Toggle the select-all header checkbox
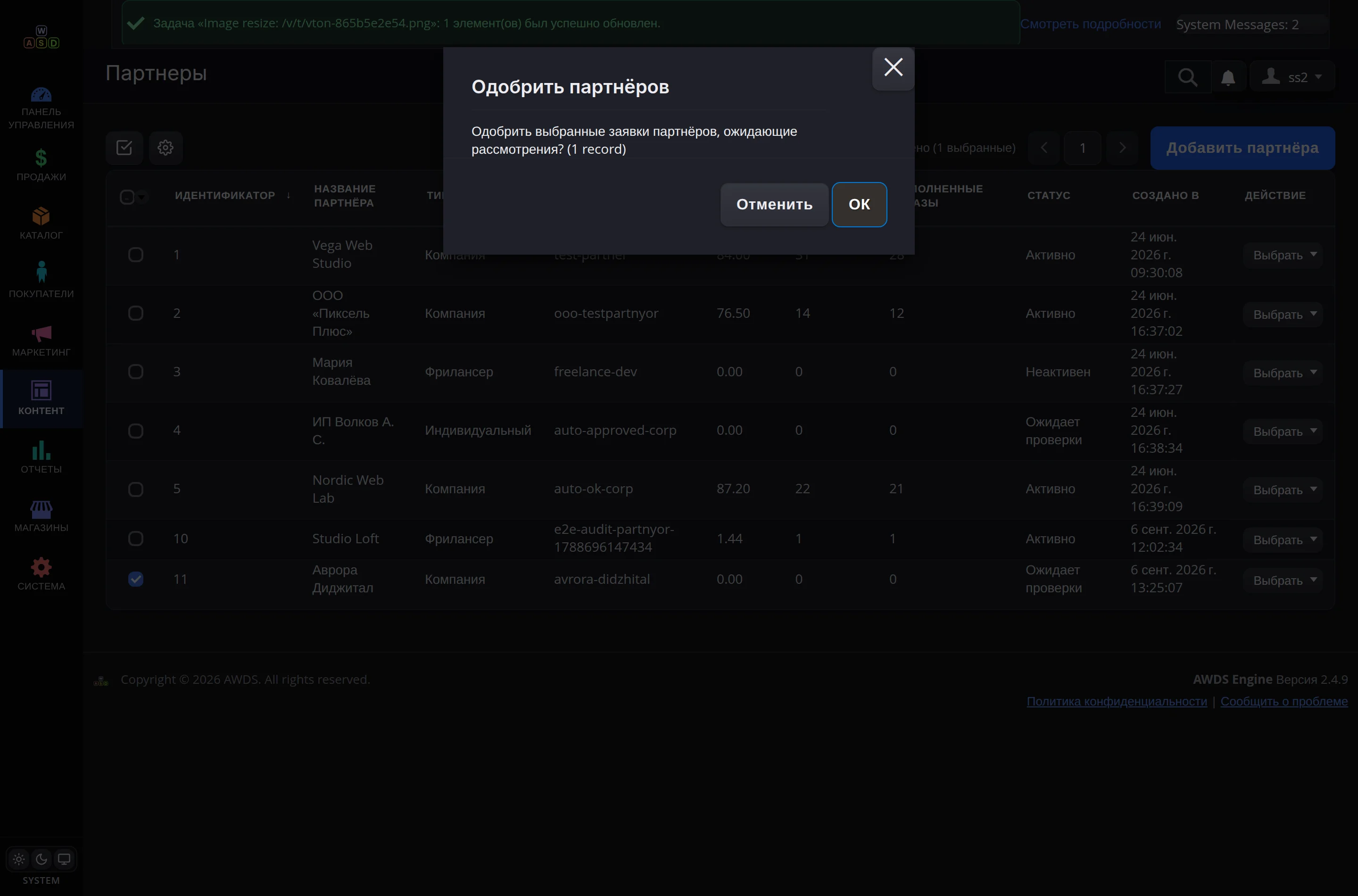1358x896 pixels. point(127,197)
